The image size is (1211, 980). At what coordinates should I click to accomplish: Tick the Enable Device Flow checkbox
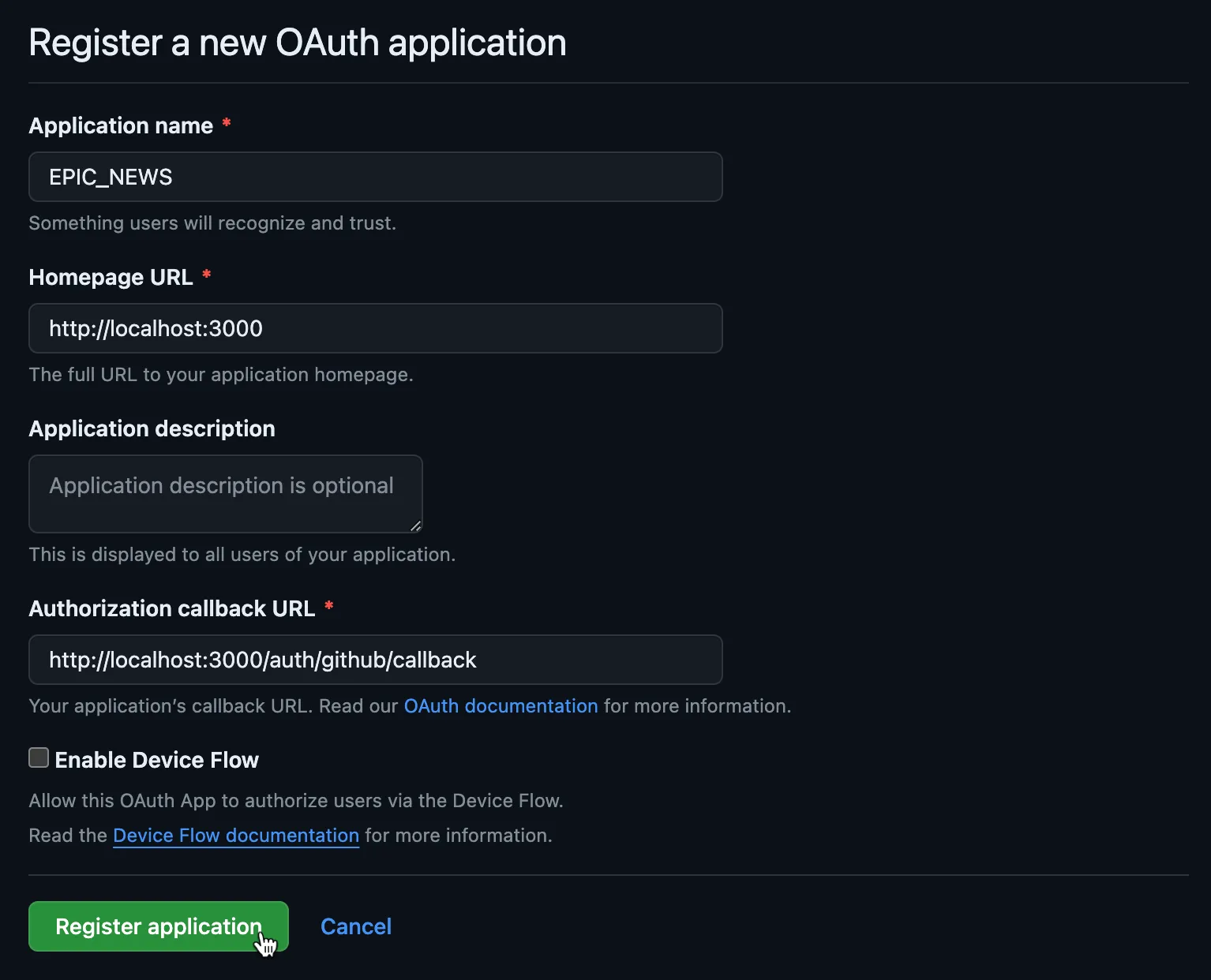(x=39, y=757)
